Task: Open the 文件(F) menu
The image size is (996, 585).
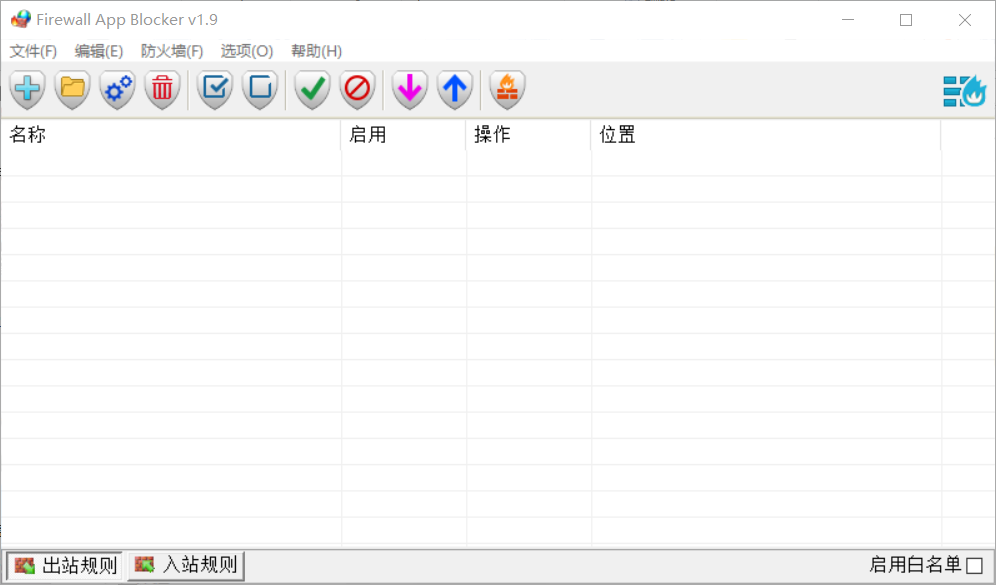Action: (33, 51)
